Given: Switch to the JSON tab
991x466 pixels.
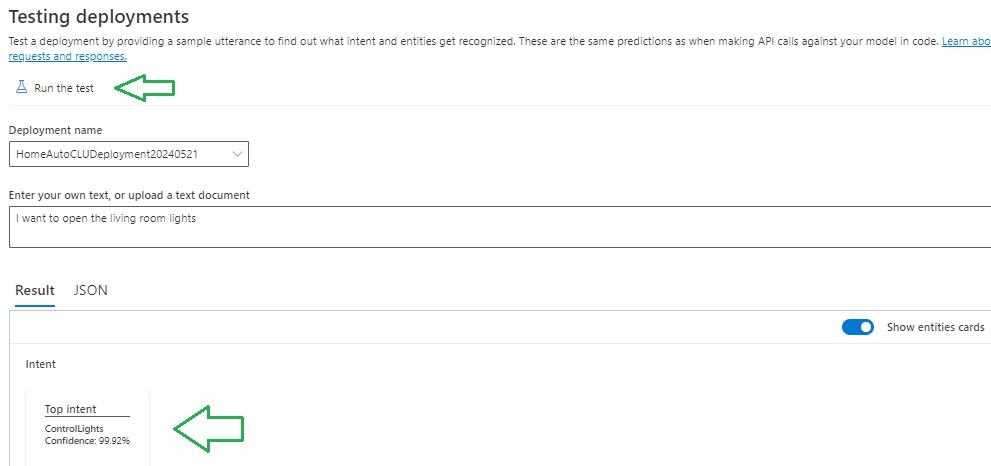Looking at the screenshot, I should point(90,290).
